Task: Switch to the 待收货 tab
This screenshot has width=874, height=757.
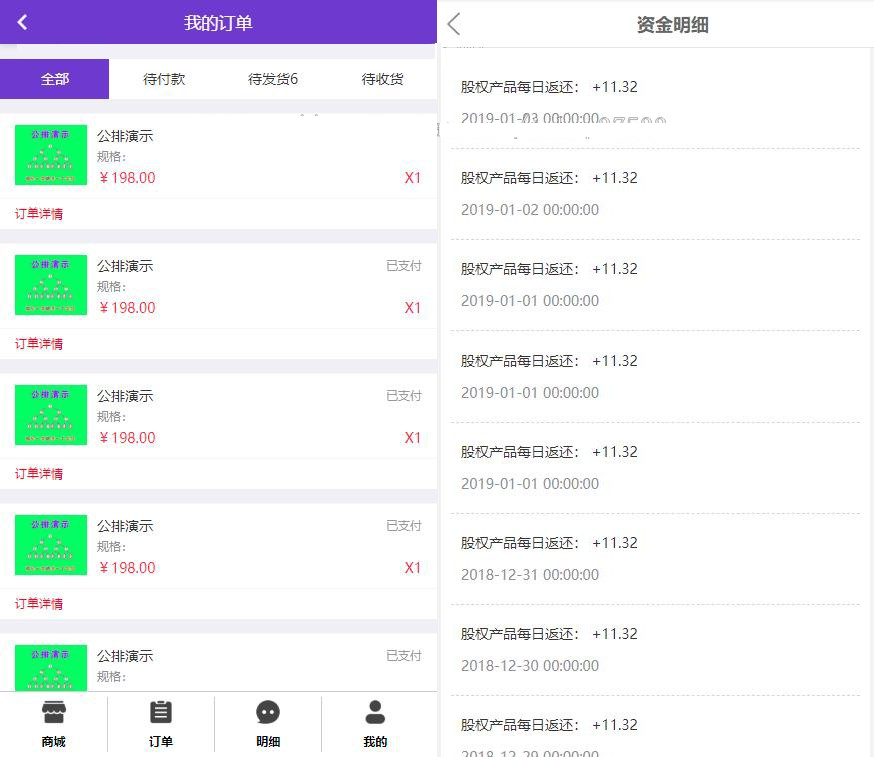Action: [382, 79]
